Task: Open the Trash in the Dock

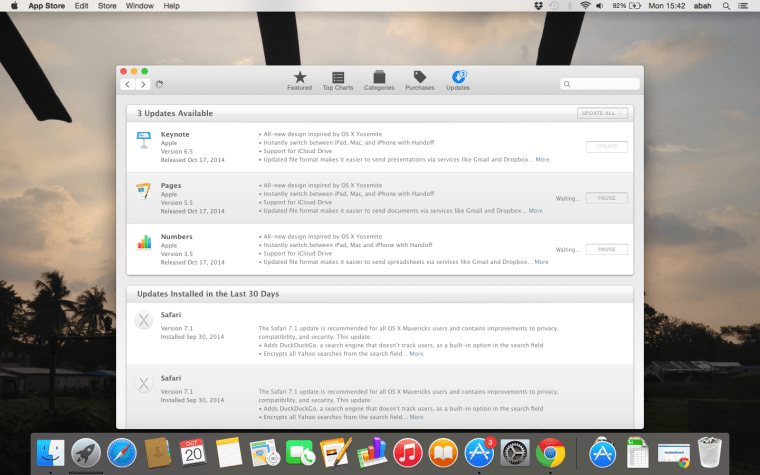Action: (710, 453)
